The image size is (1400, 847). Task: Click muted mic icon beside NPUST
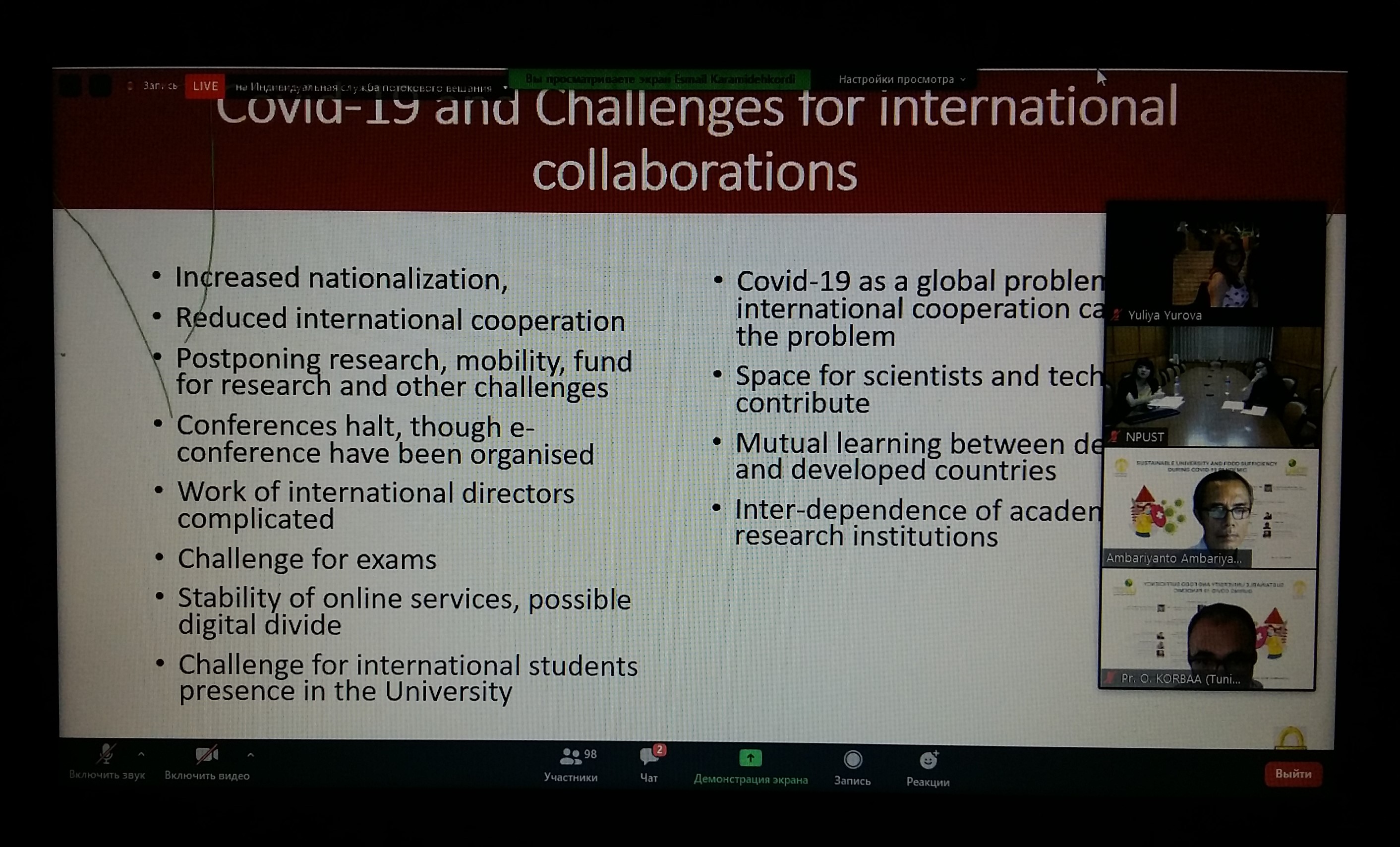tap(1115, 436)
